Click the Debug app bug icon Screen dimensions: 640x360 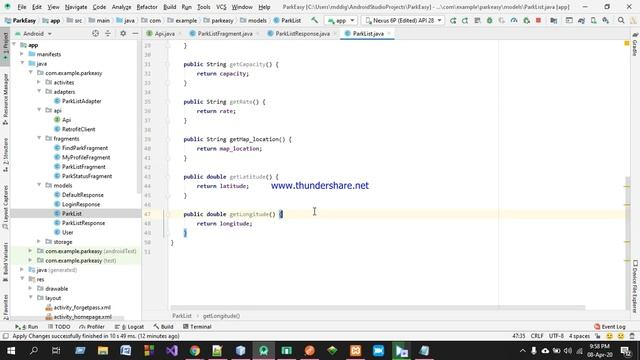(489, 20)
